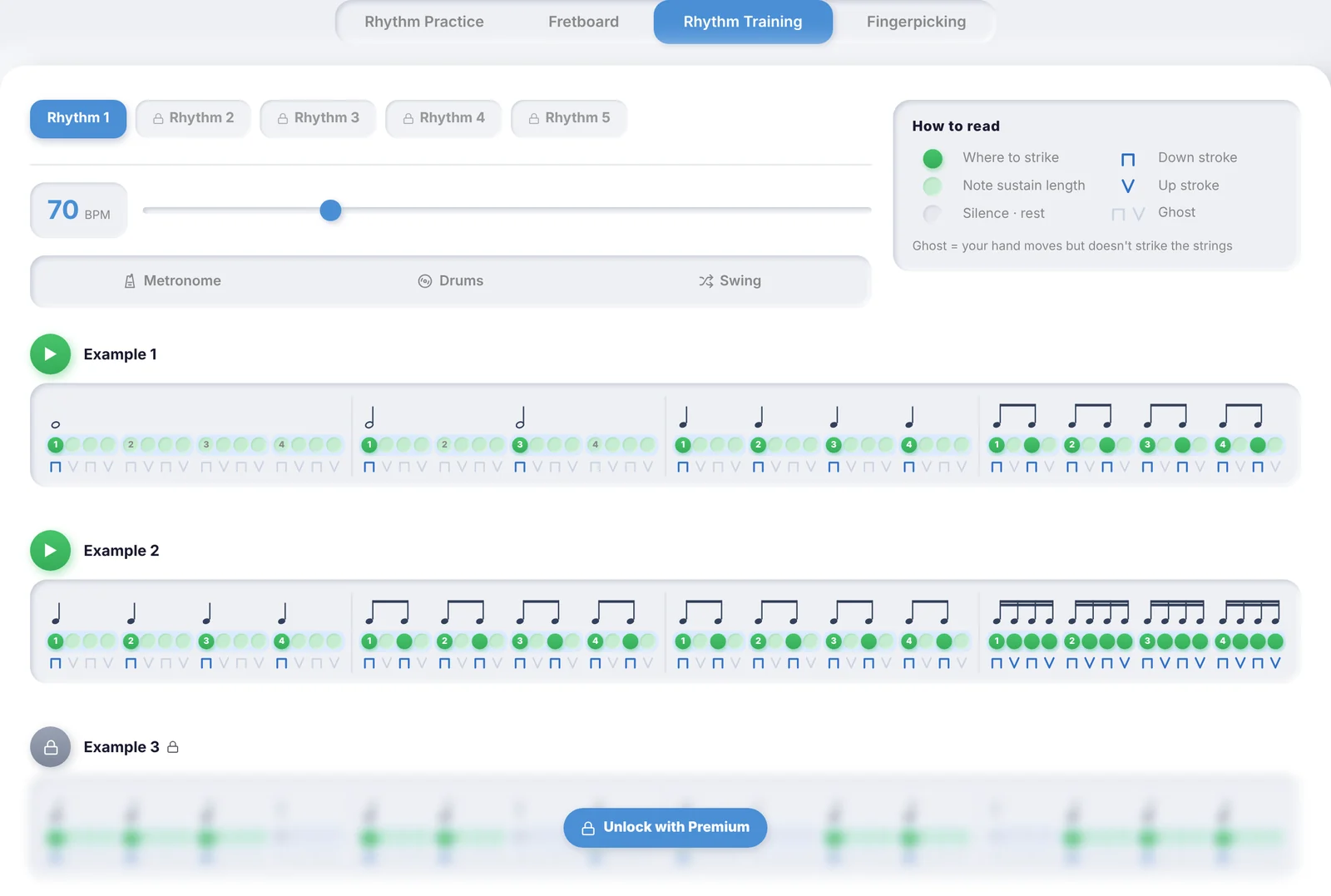
Task: Click the 70 BPM value box
Action: (79, 210)
